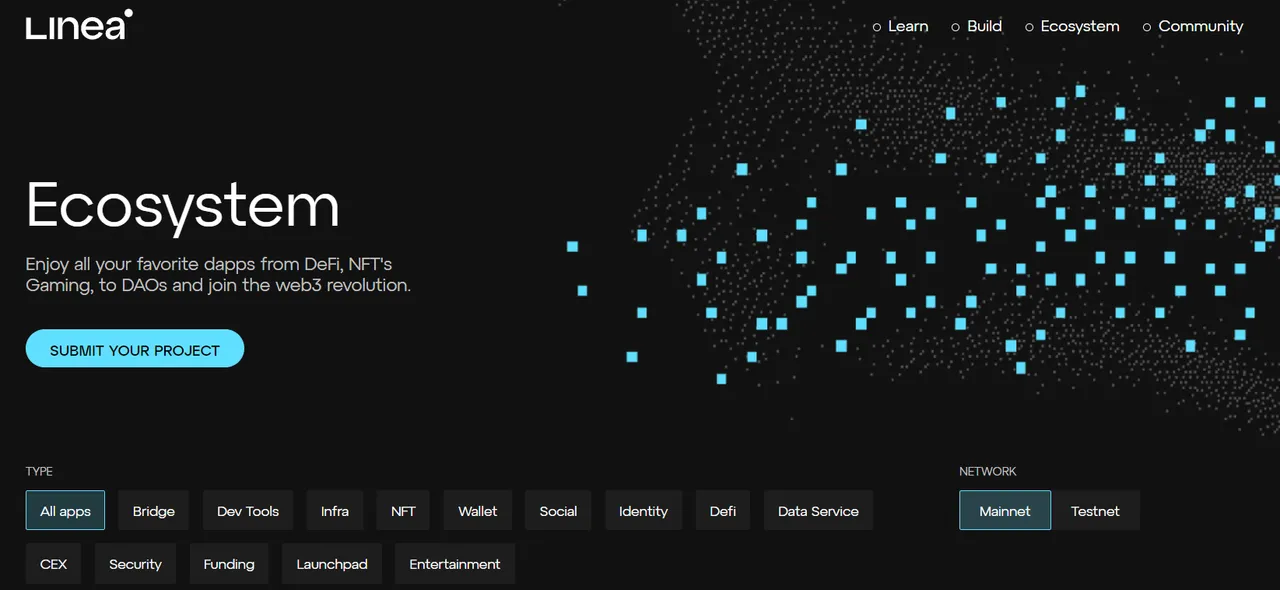
Task: Show Entertainment apps
Action: [x=455, y=563]
